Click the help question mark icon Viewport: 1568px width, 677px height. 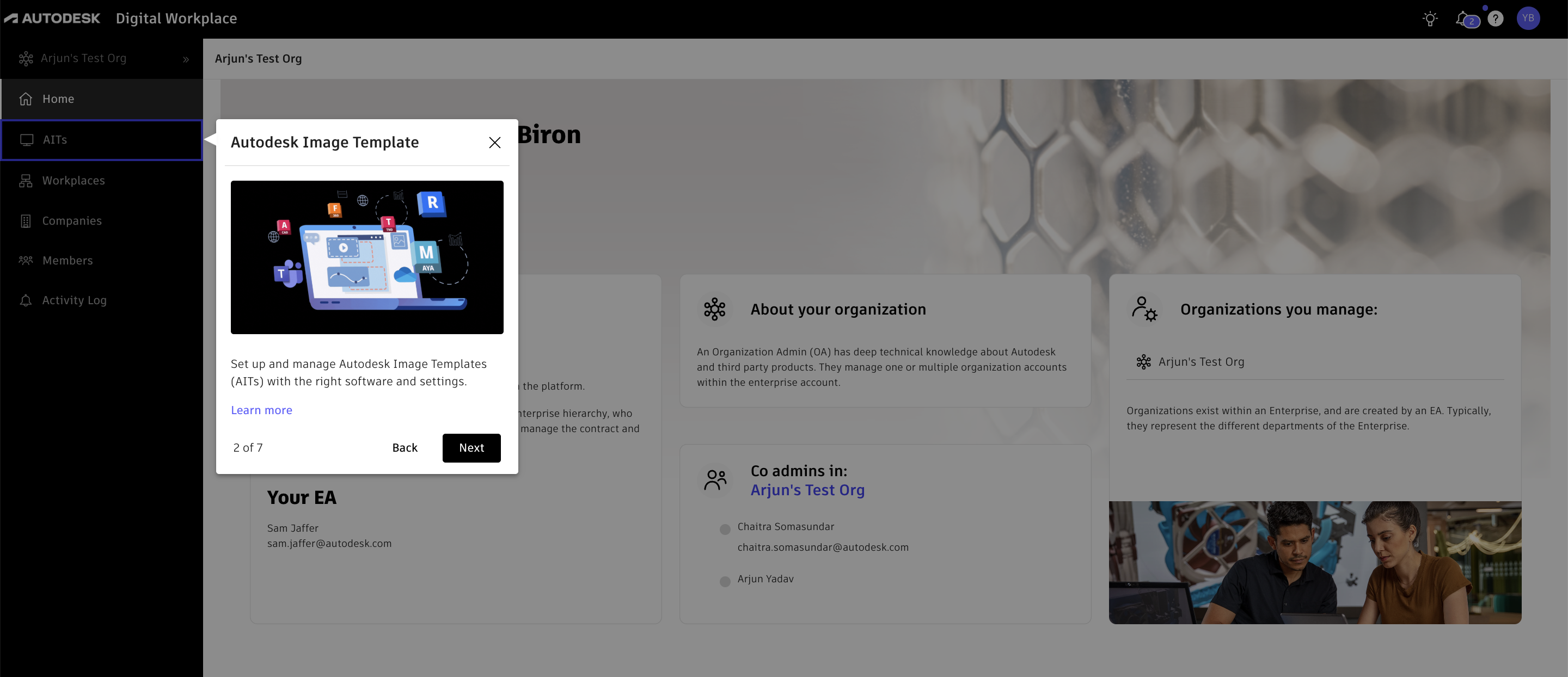(x=1495, y=19)
